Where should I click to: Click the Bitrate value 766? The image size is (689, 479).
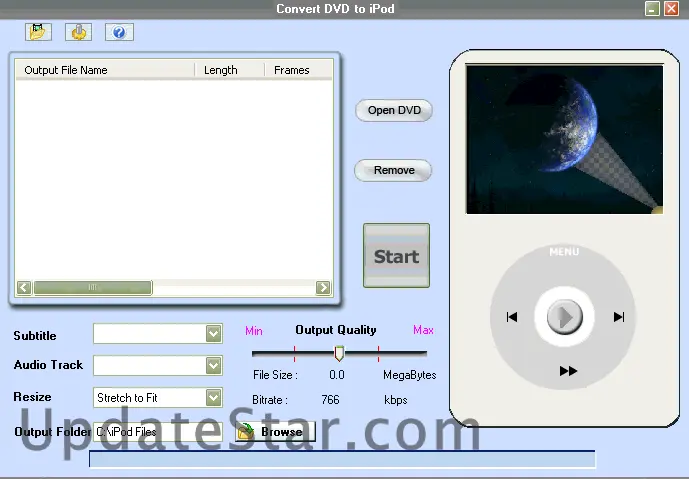330,400
